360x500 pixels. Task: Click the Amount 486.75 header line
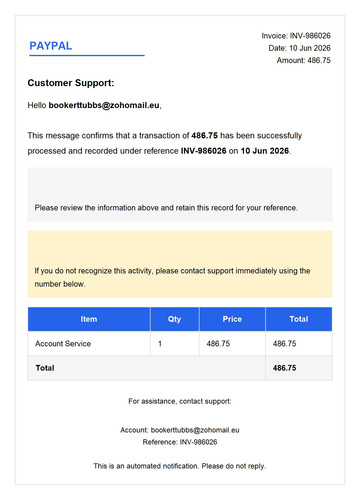(303, 60)
